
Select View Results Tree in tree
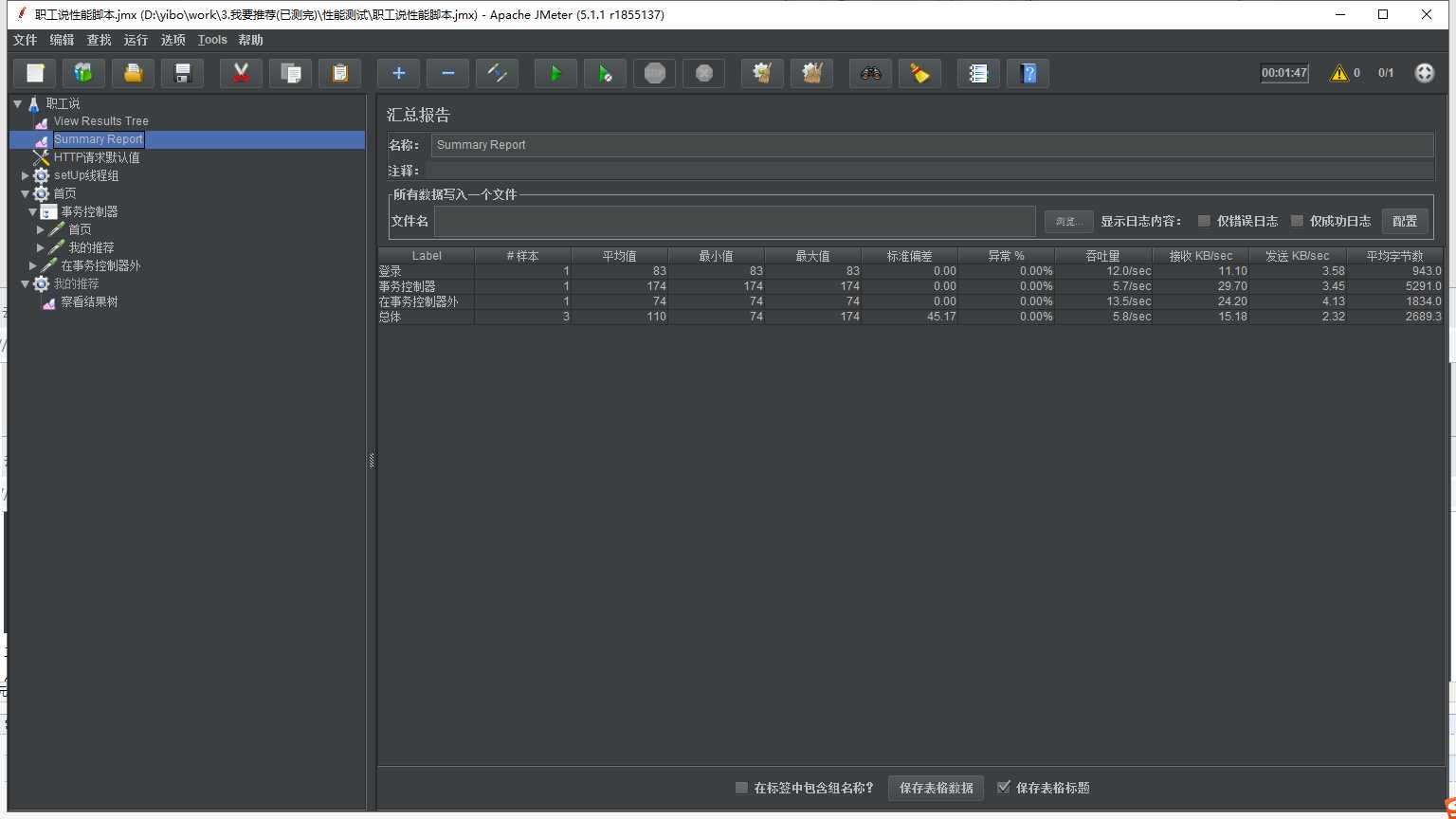coord(100,121)
